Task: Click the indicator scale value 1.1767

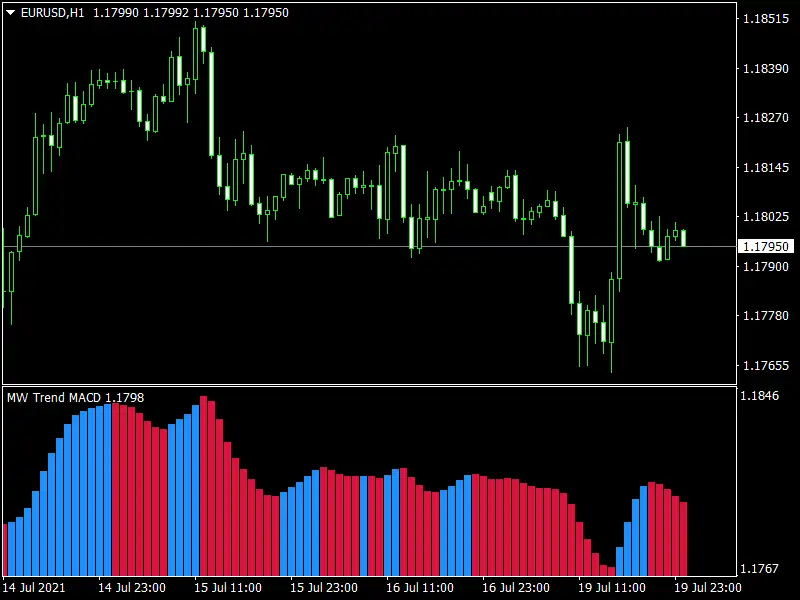Action: (759, 568)
